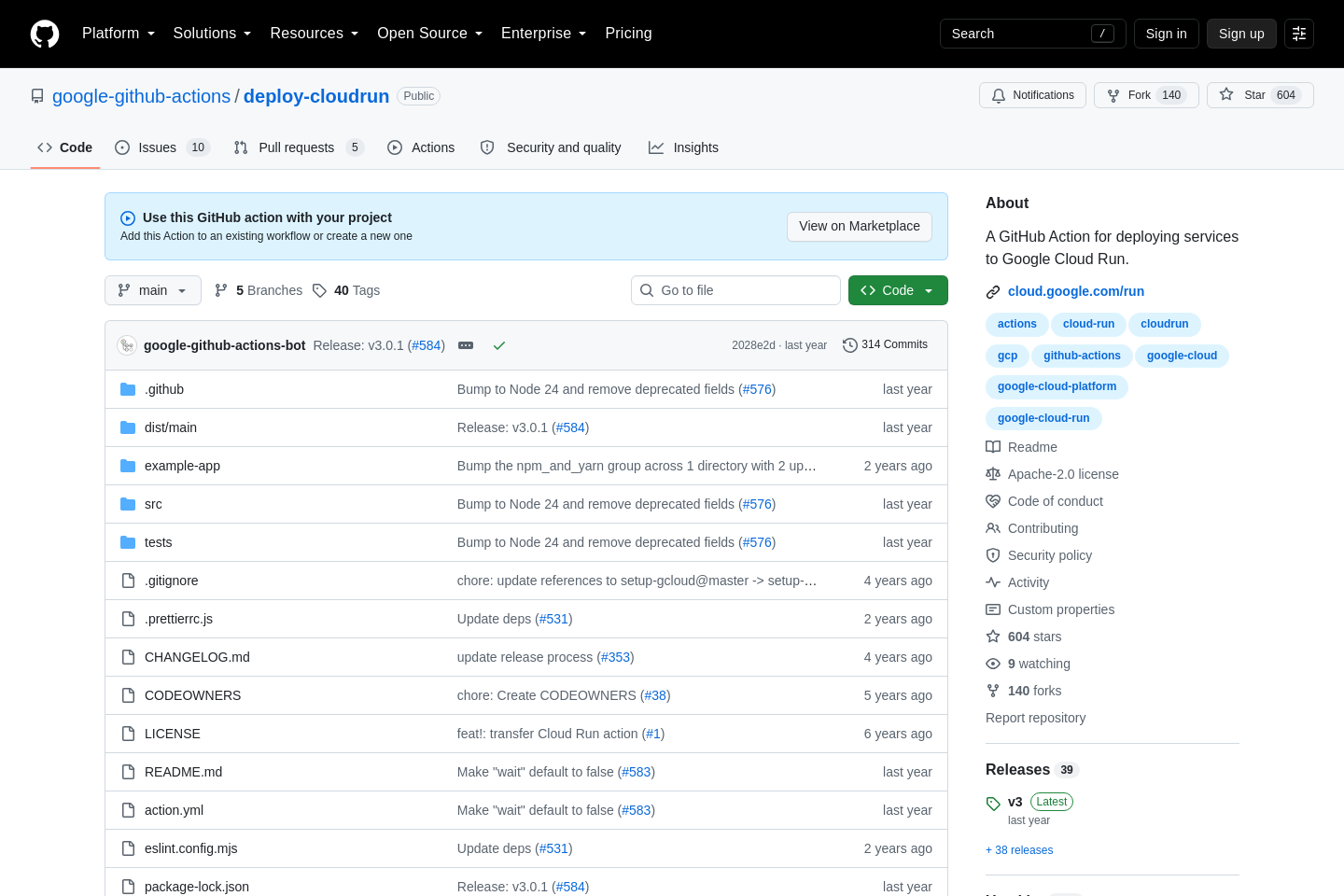Fork the deploy-cloudrun repository
This screenshot has width=1344, height=896.
pyautogui.click(x=1146, y=95)
